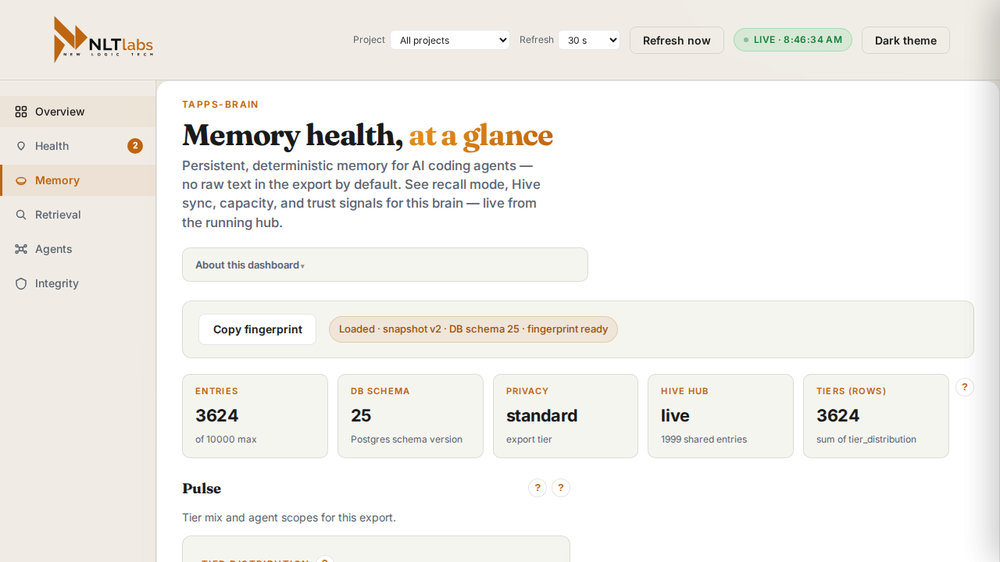Click the DB Schema card showing 25
Image resolution: width=1000 pixels, height=562 pixels.
point(410,416)
